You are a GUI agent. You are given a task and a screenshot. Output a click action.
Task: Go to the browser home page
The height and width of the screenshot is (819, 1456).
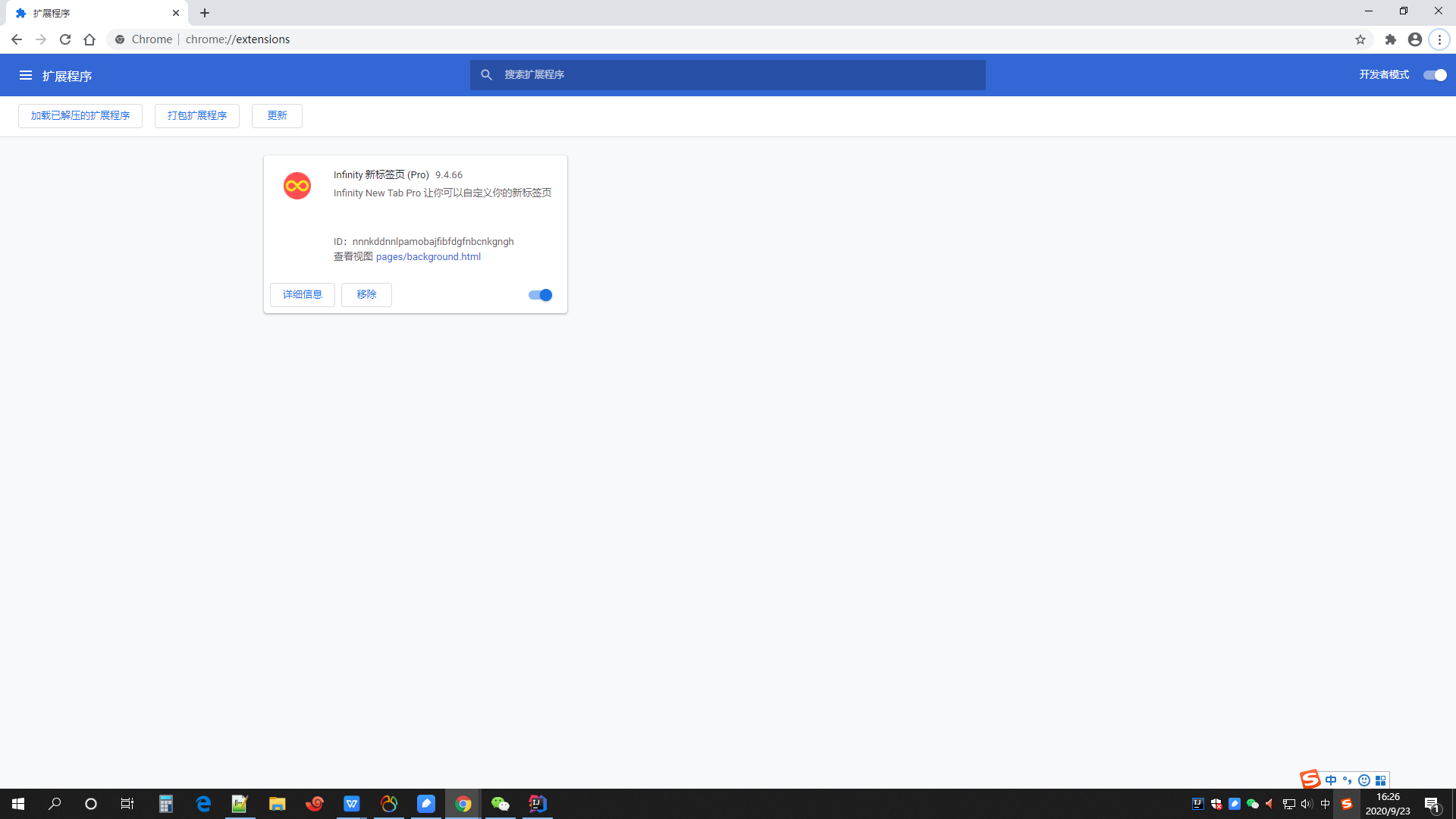click(x=89, y=39)
